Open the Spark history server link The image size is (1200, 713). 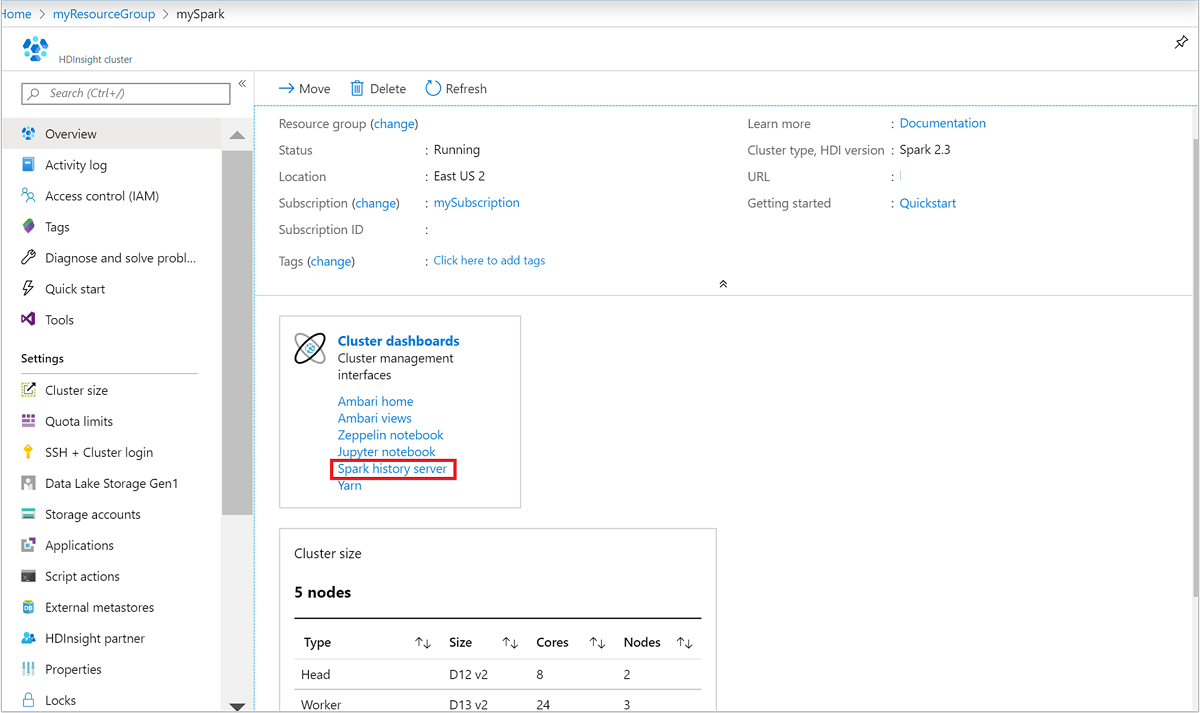pos(392,468)
